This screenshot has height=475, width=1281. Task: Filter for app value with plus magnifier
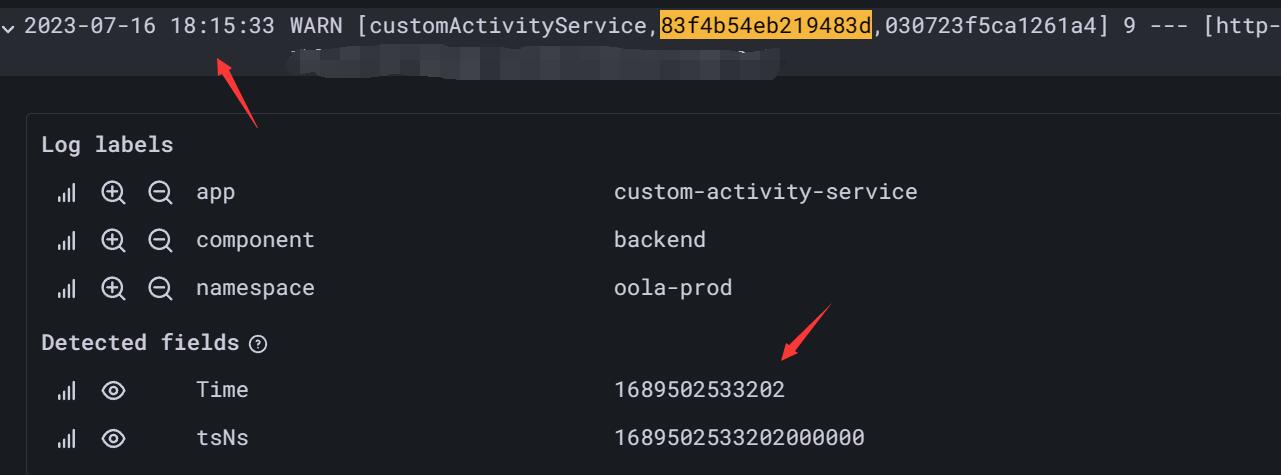pos(113,192)
